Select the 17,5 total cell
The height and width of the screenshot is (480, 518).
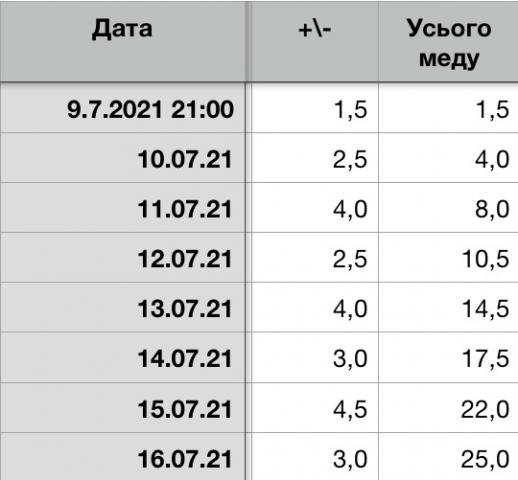(x=448, y=357)
